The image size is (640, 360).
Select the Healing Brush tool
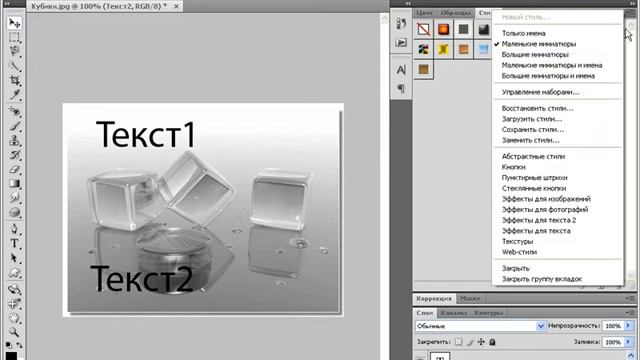(x=14, y=111)
